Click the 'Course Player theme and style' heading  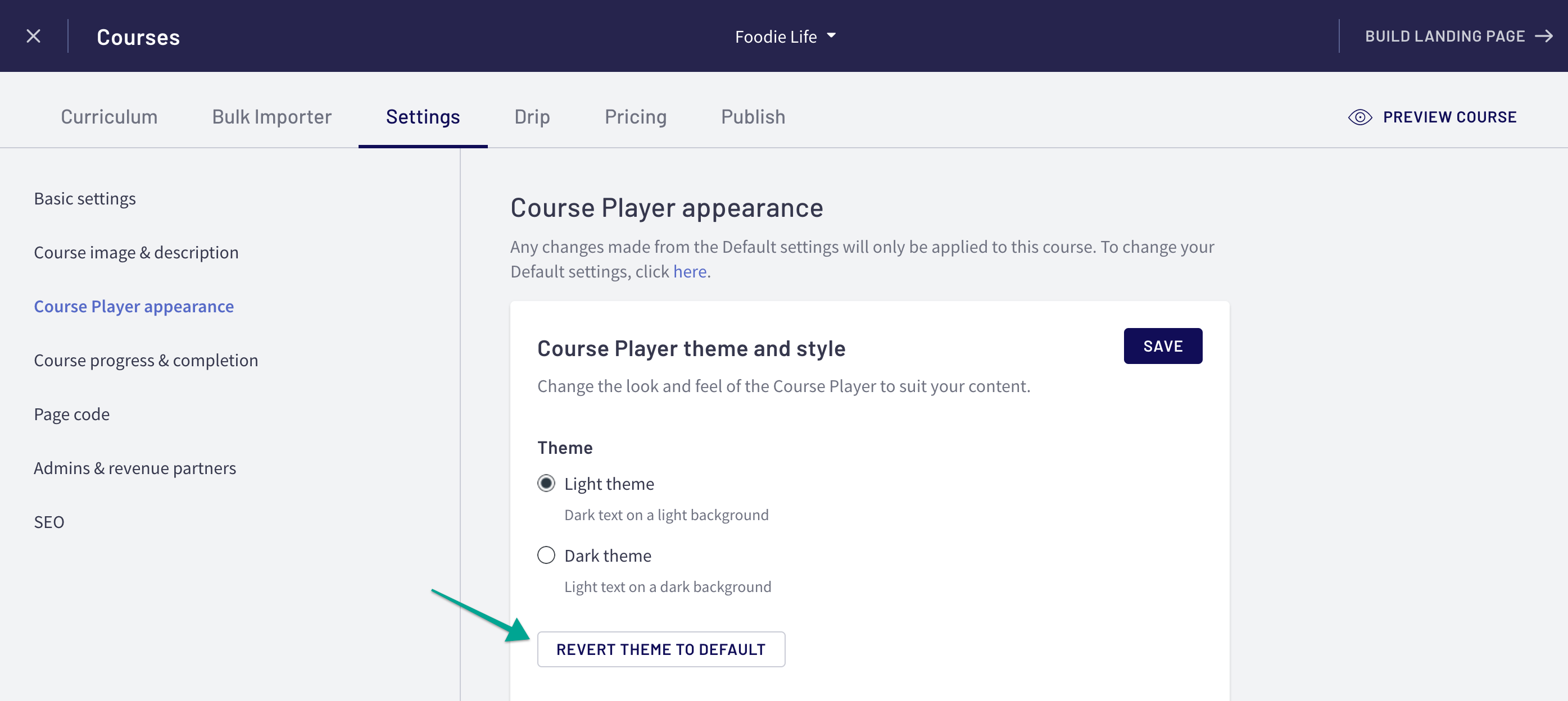691,349
